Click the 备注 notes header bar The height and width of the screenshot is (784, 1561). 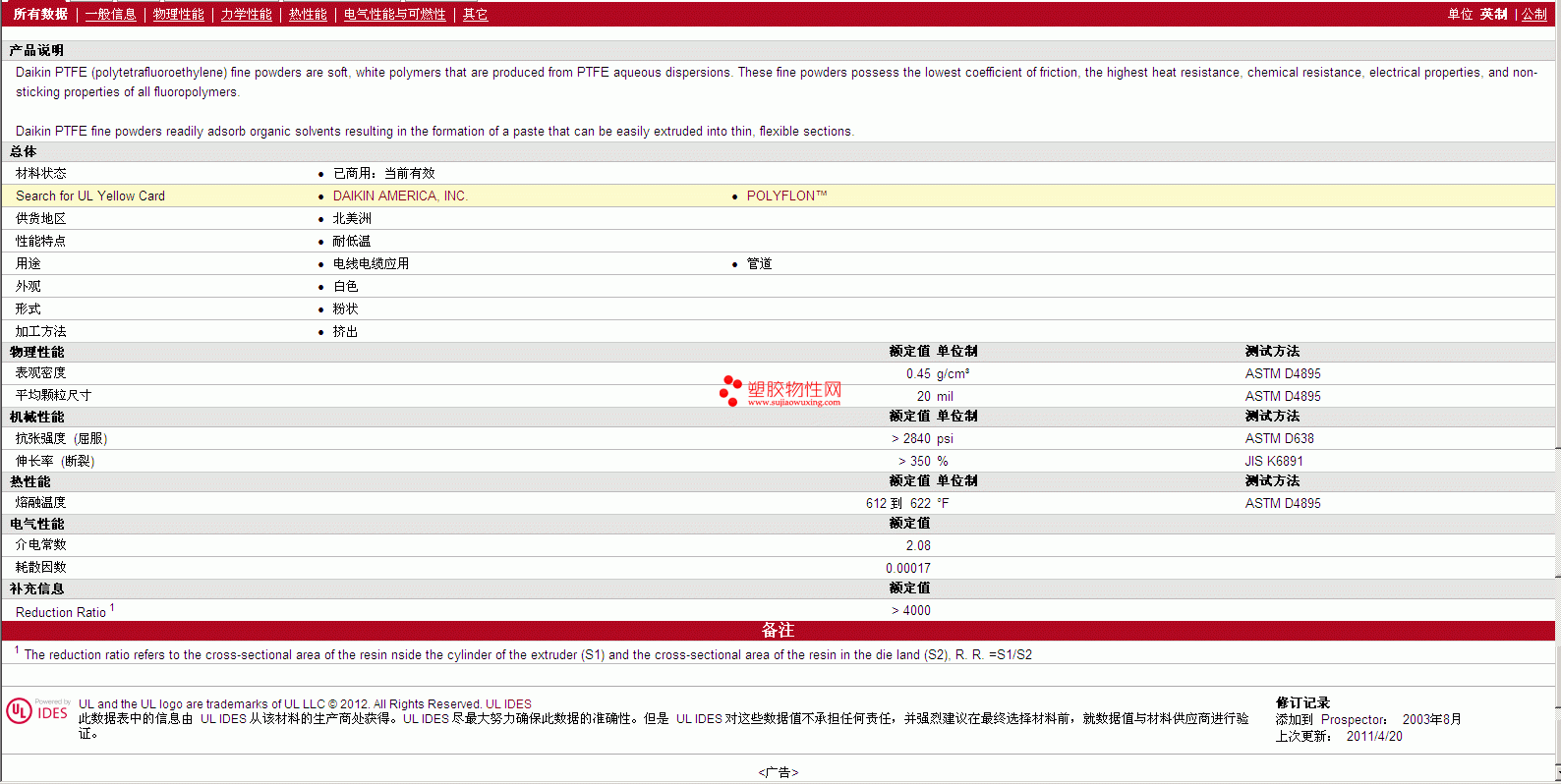pos(779,630)
